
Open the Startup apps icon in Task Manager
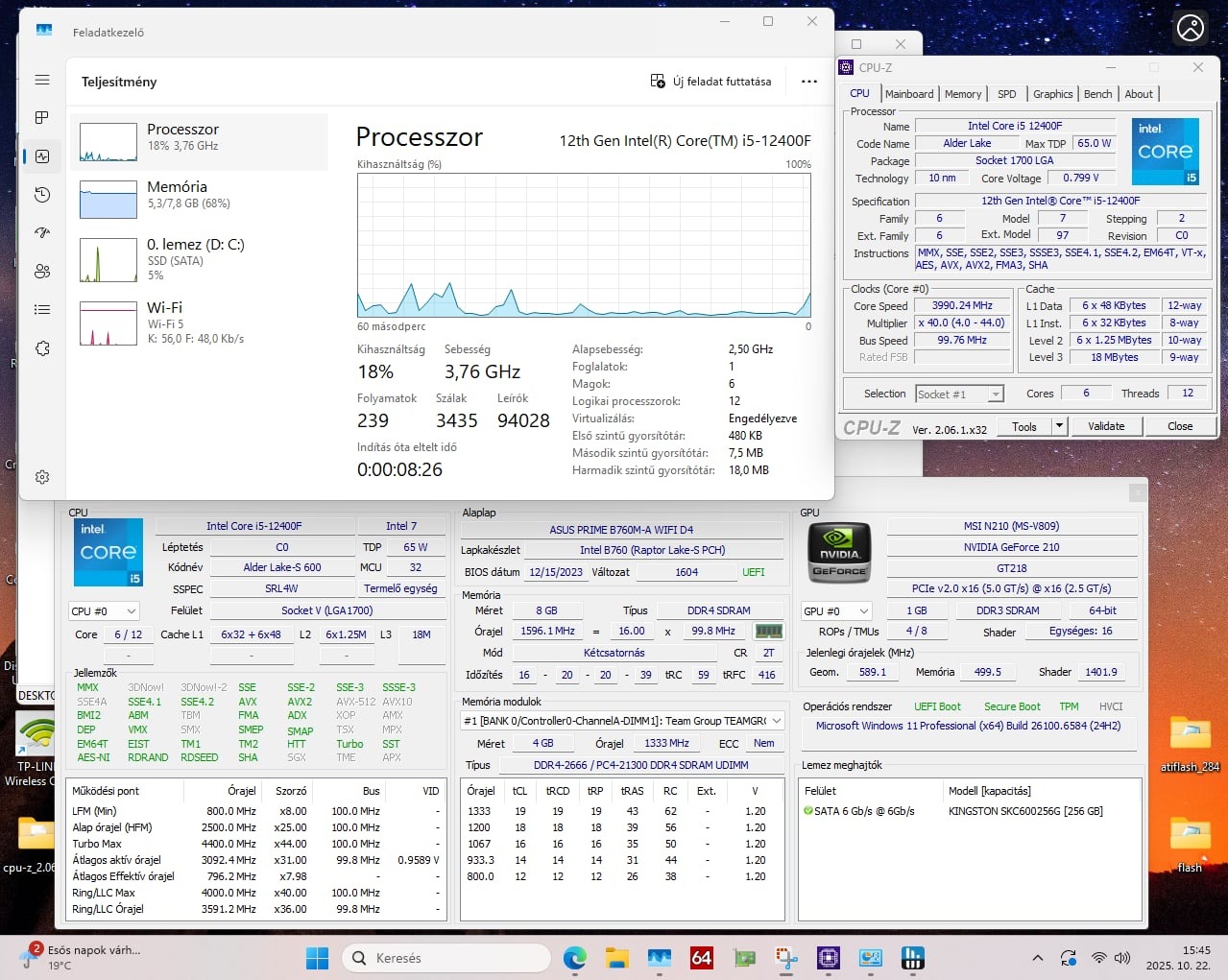tap(42, 232)
